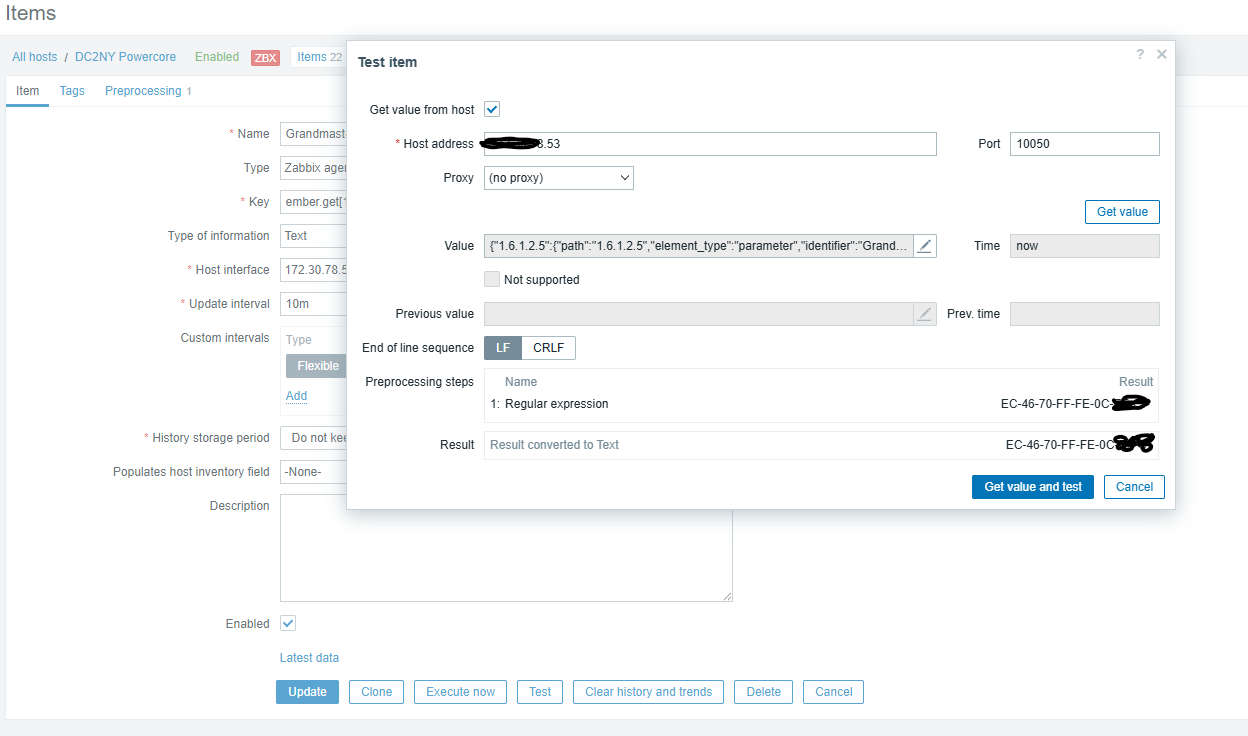Click the red ZBX availability badge
This screenshot has height=736, width=1248.
266,57
